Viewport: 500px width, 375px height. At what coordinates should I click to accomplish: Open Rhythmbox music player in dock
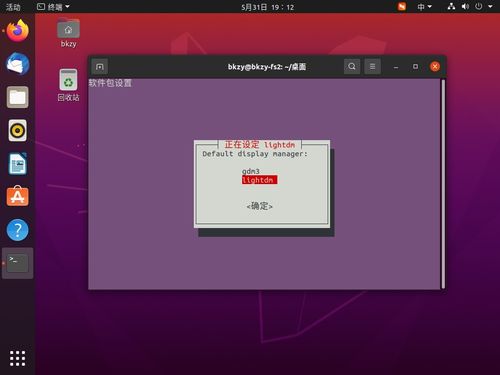18,130
